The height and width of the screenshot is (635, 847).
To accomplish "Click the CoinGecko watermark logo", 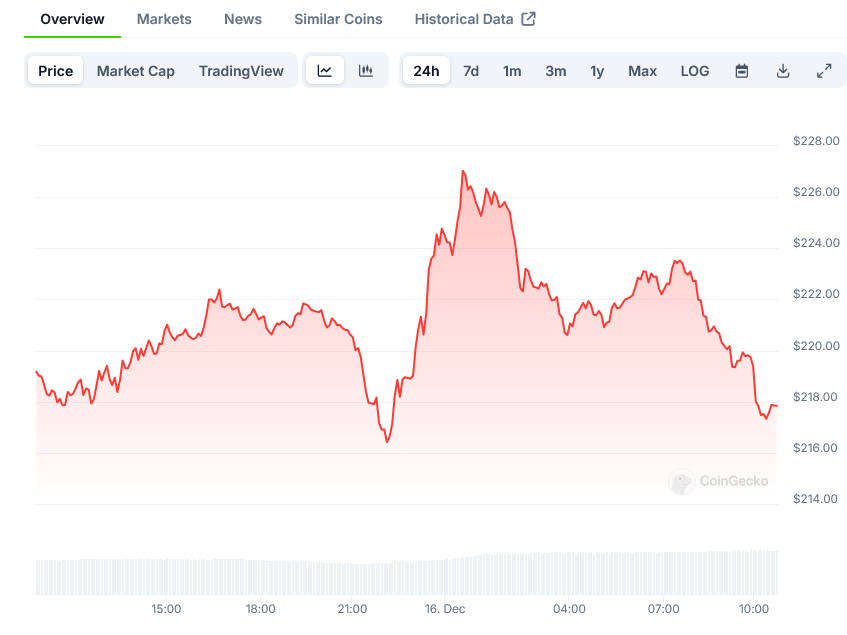I will click(x=682, y=482).
